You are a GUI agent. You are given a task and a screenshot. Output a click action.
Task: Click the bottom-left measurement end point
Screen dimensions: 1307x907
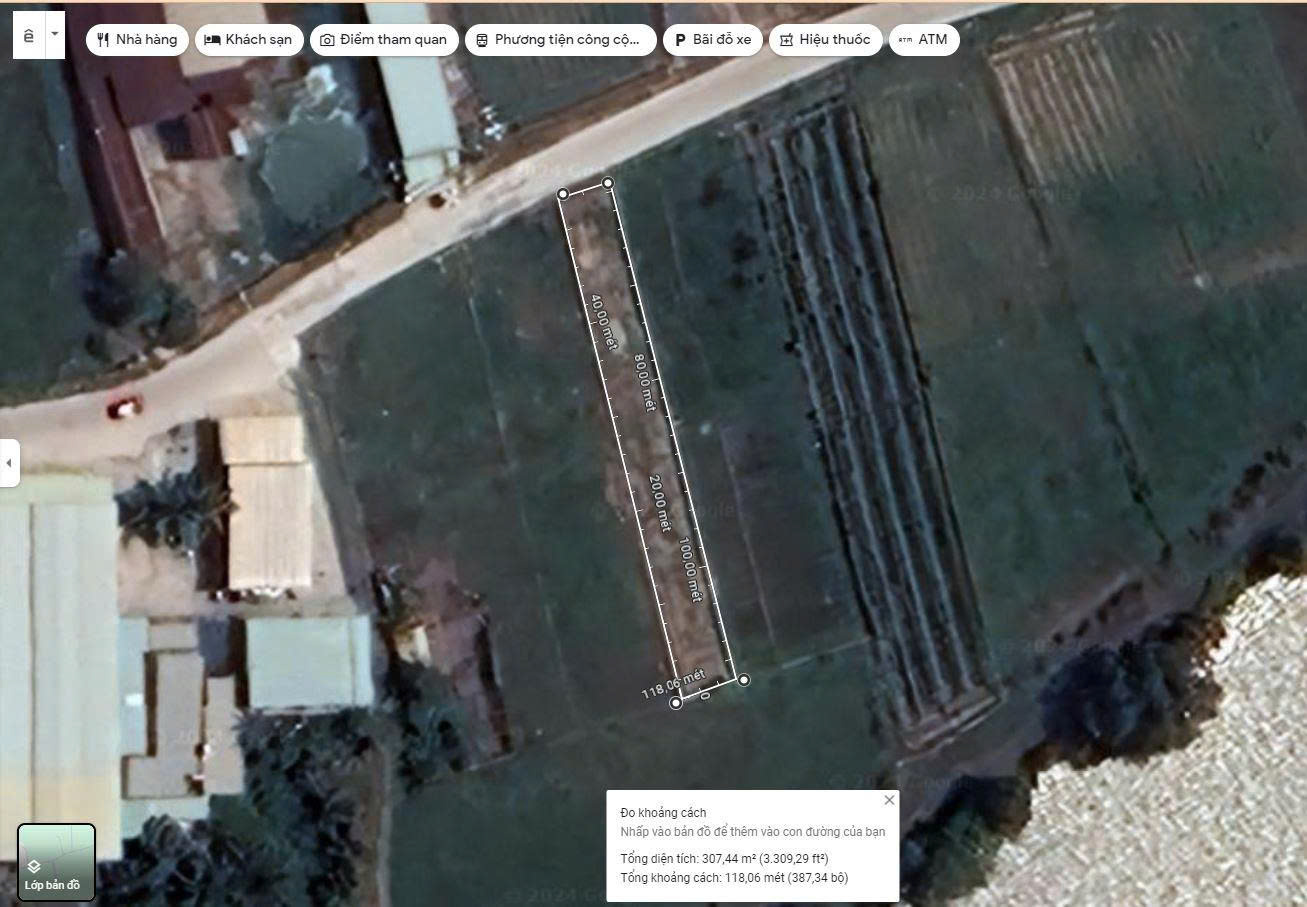point(676,704)
